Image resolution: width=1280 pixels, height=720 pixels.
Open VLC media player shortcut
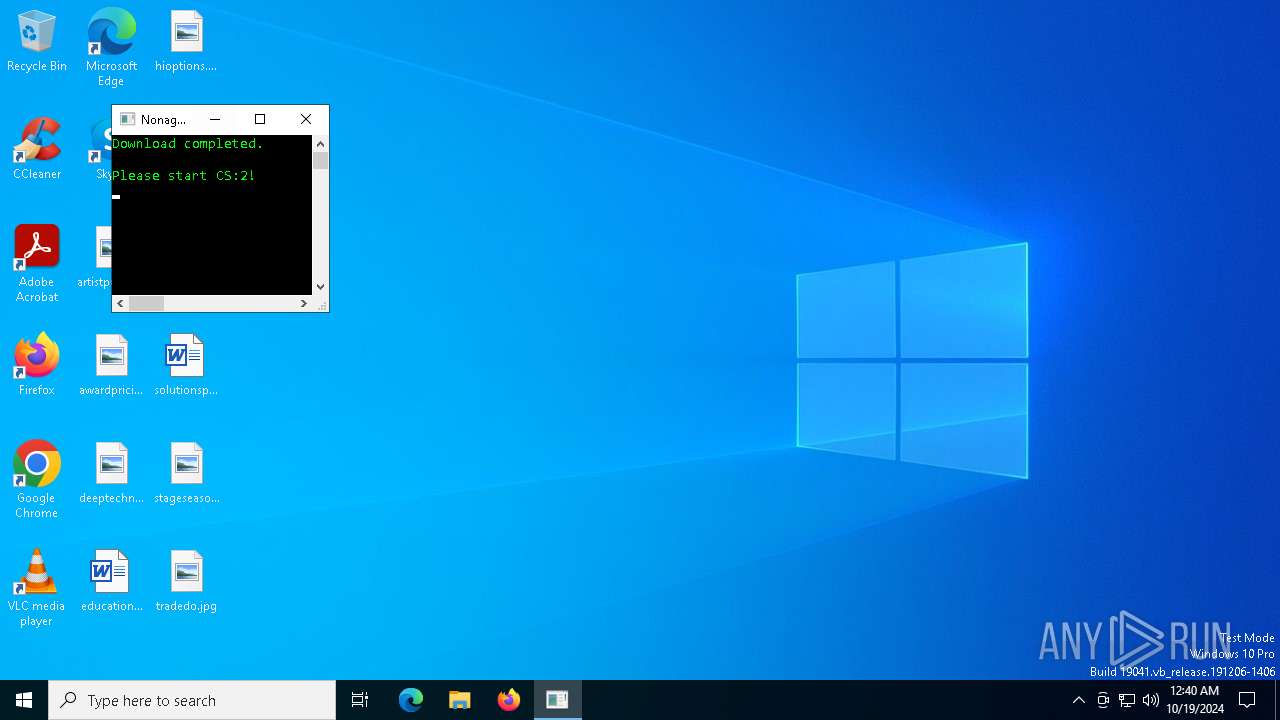tap(37, 588)
